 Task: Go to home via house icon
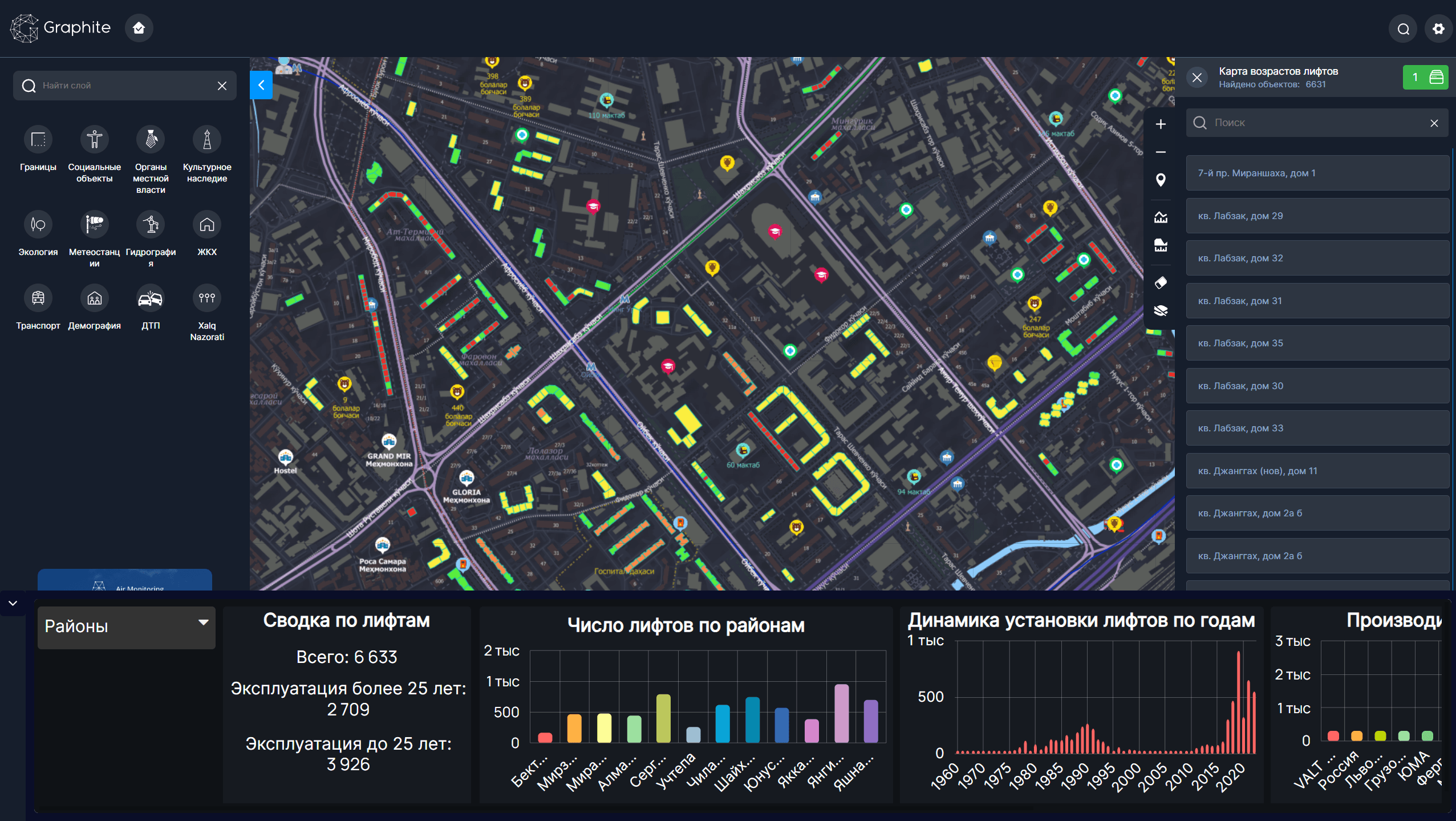coord(139,28)
